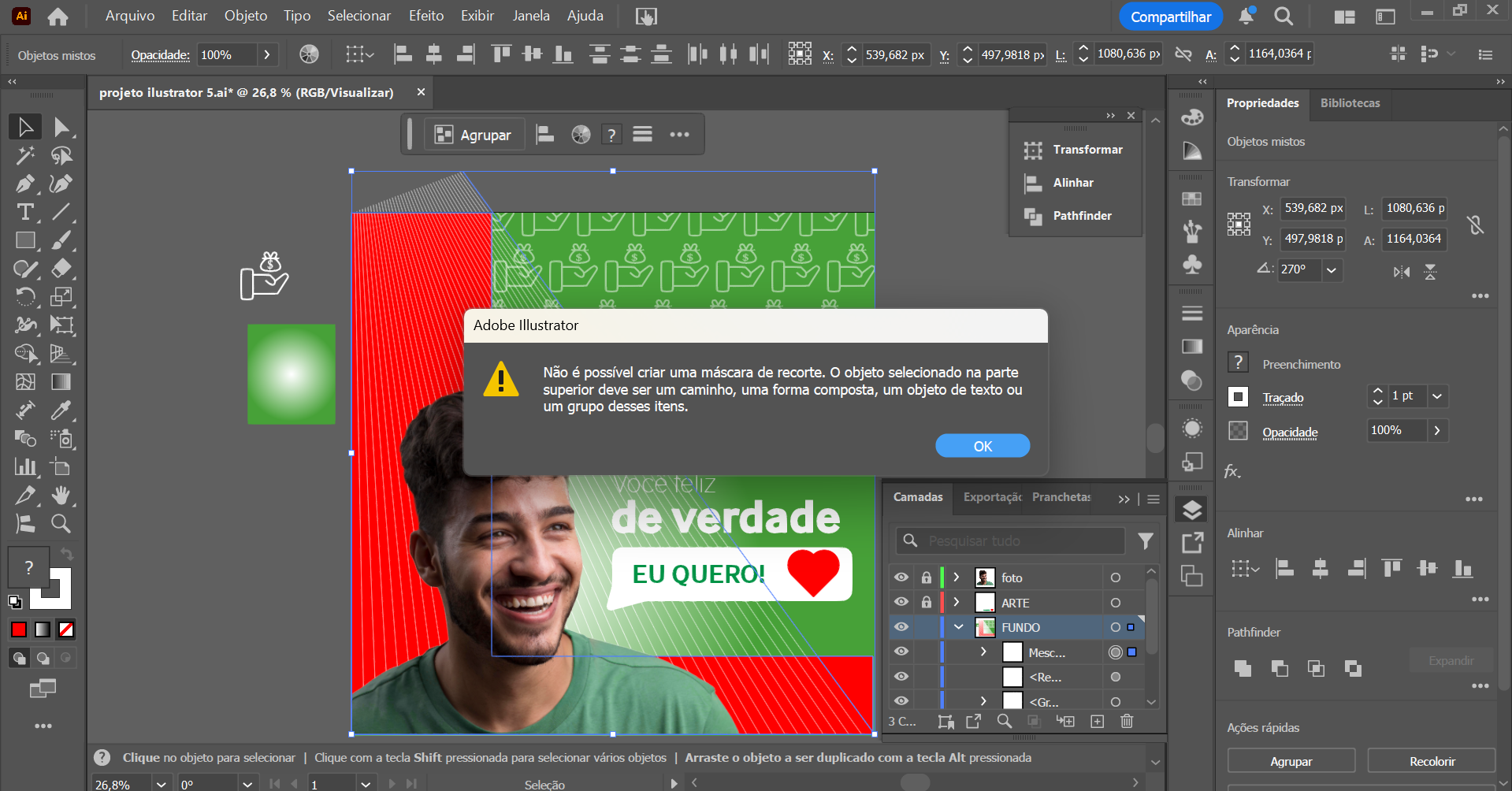Select the Direct Selection tool
Viewport: 1512px width, 791px height.
point(61,127)
